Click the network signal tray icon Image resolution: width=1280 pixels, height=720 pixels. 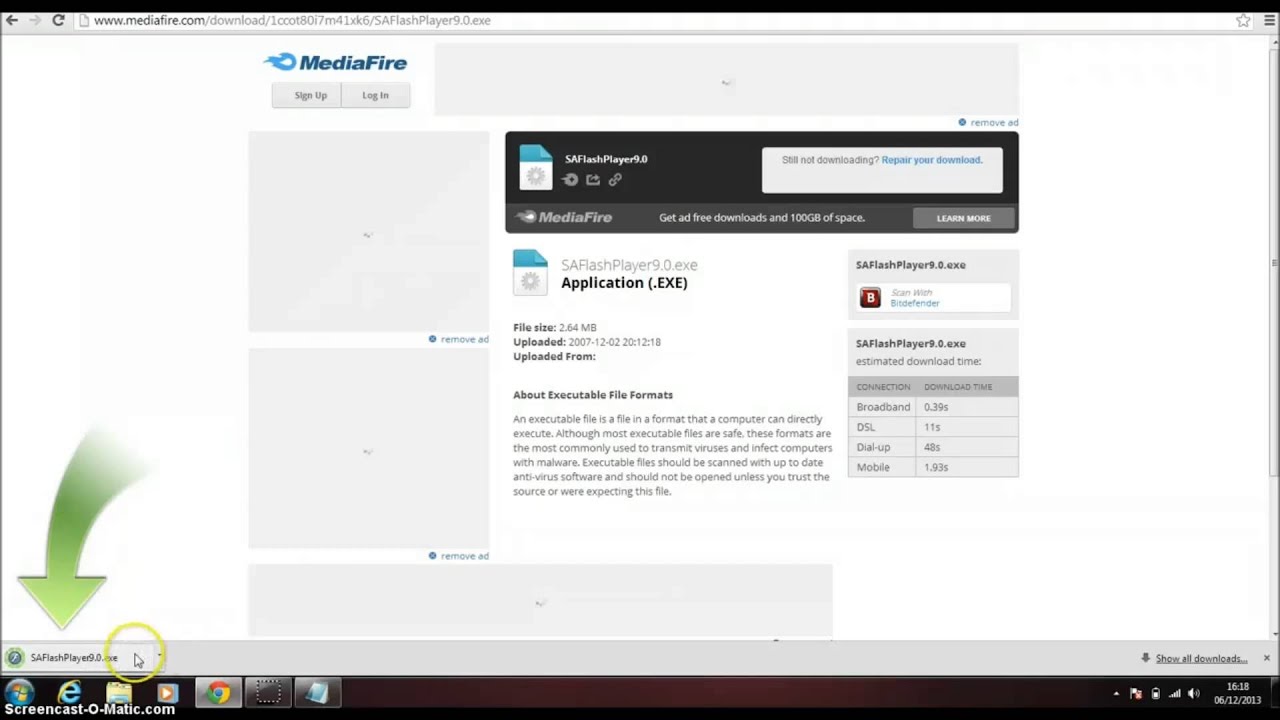click(x=1174, y=693)
